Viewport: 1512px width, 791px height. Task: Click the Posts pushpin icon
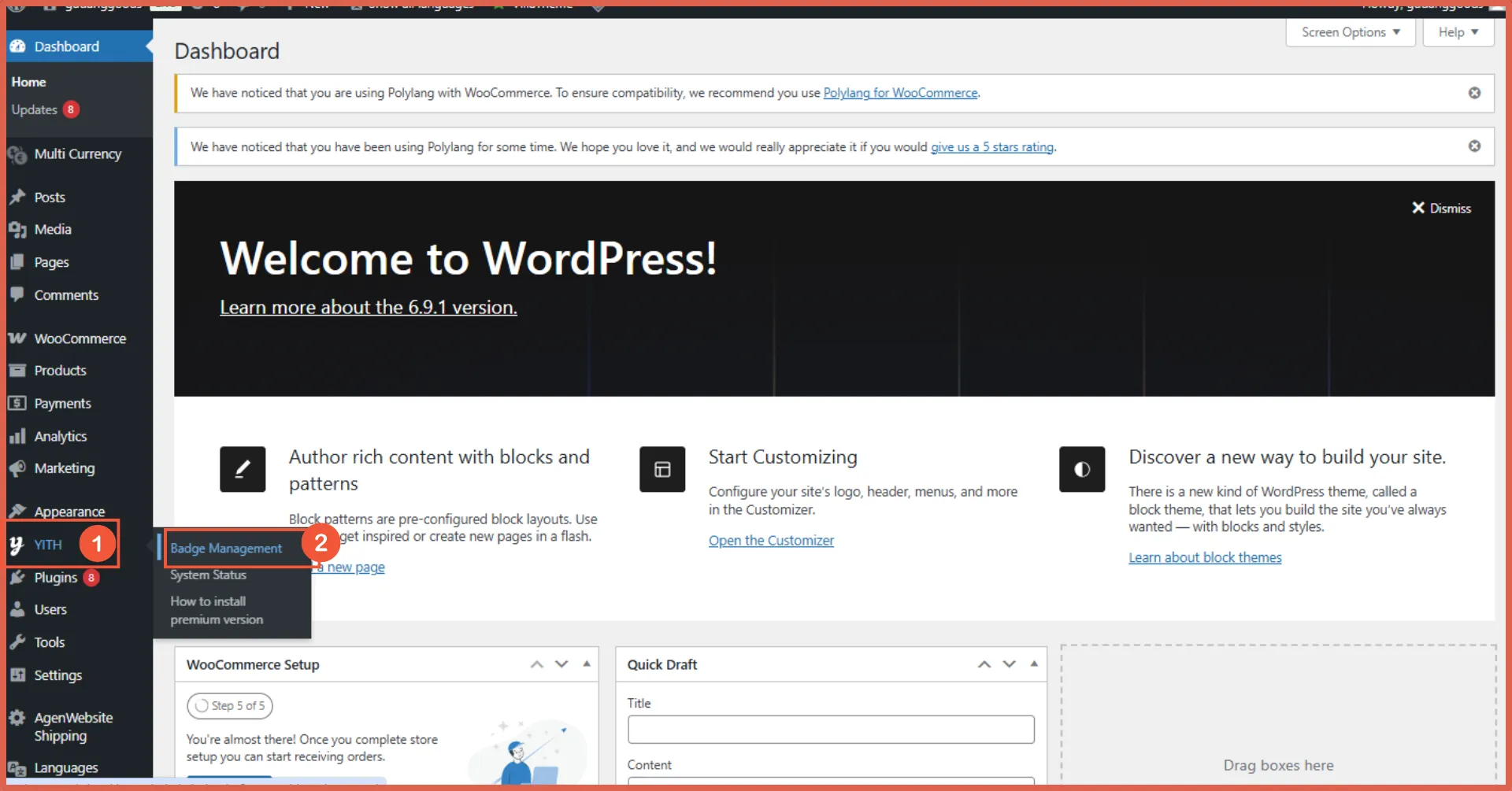click(17, 198)
